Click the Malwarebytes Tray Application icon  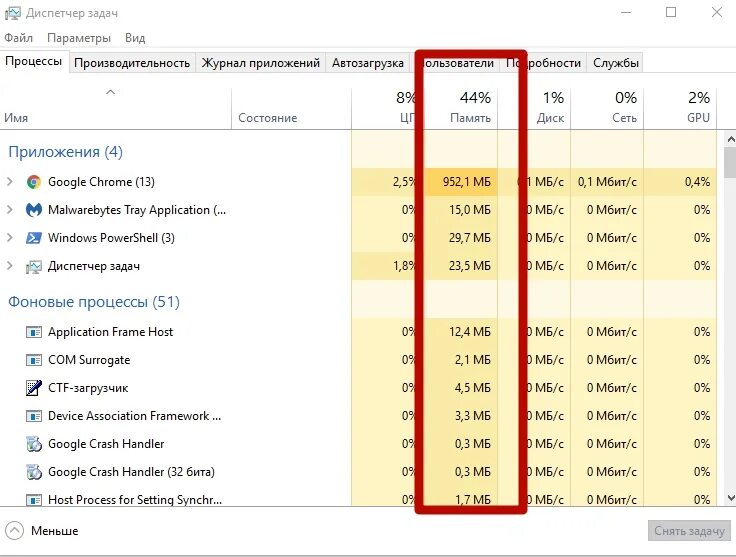(x=34, y=210)
